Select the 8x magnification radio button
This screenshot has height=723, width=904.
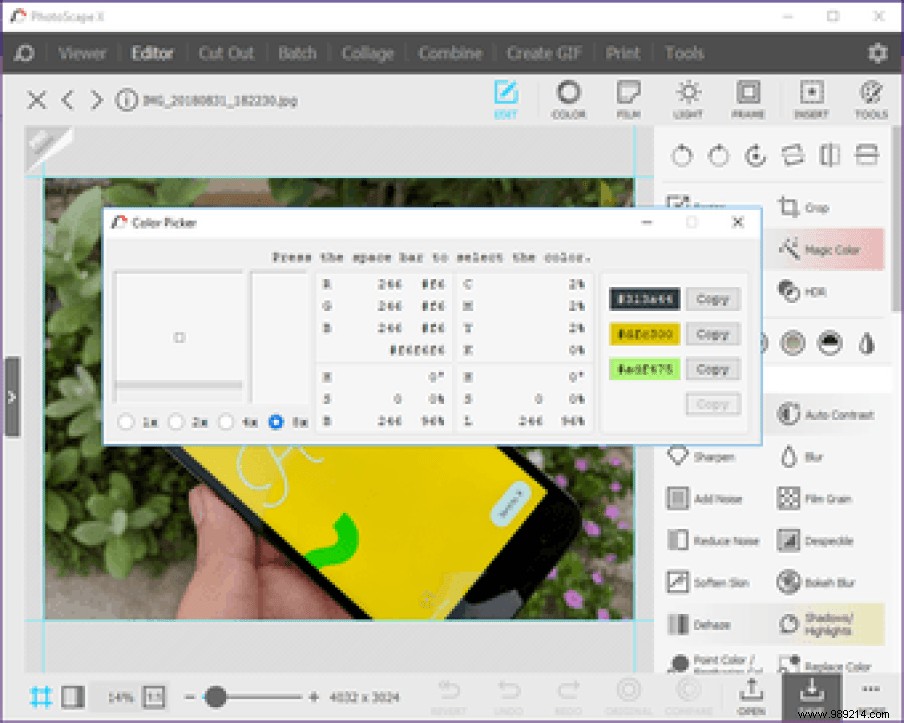pyautogui.click(x=276, y=422)
